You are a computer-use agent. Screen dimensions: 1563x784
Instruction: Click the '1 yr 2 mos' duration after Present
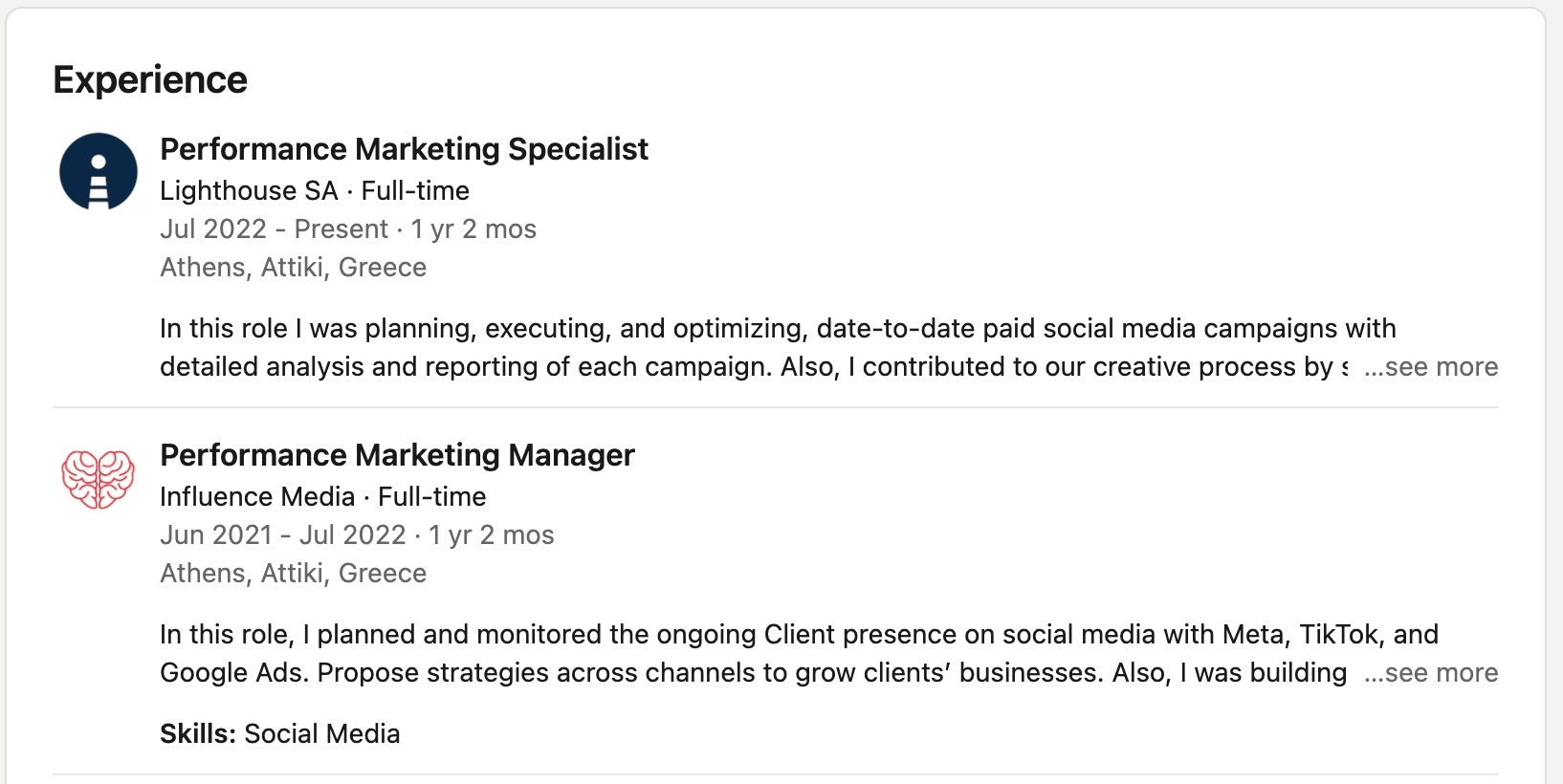coord(473,229)
